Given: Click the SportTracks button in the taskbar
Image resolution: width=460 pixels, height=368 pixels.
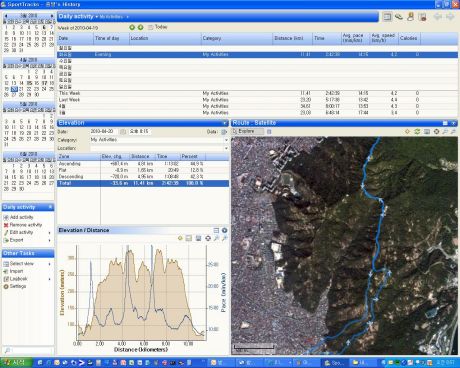Looking at the screenshot, I should coord(335,363).
